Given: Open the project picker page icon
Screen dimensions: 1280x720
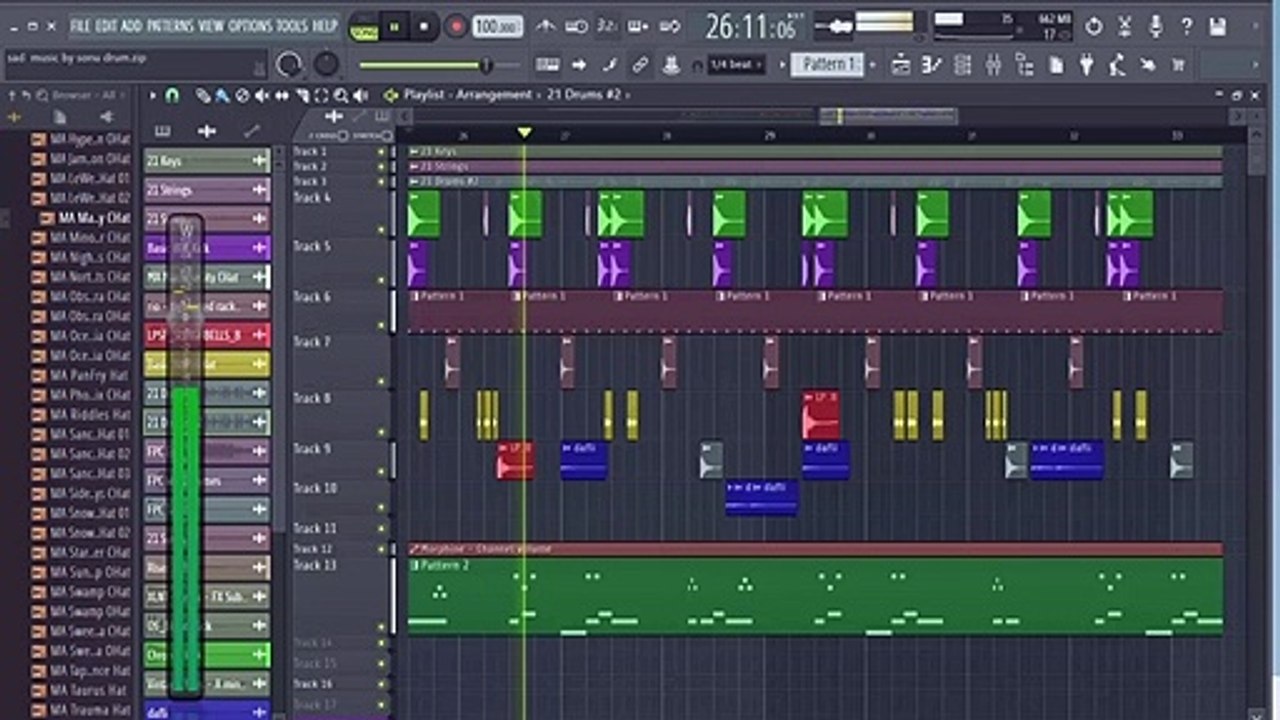Looking at the screenshot, I should point(1056,65).
